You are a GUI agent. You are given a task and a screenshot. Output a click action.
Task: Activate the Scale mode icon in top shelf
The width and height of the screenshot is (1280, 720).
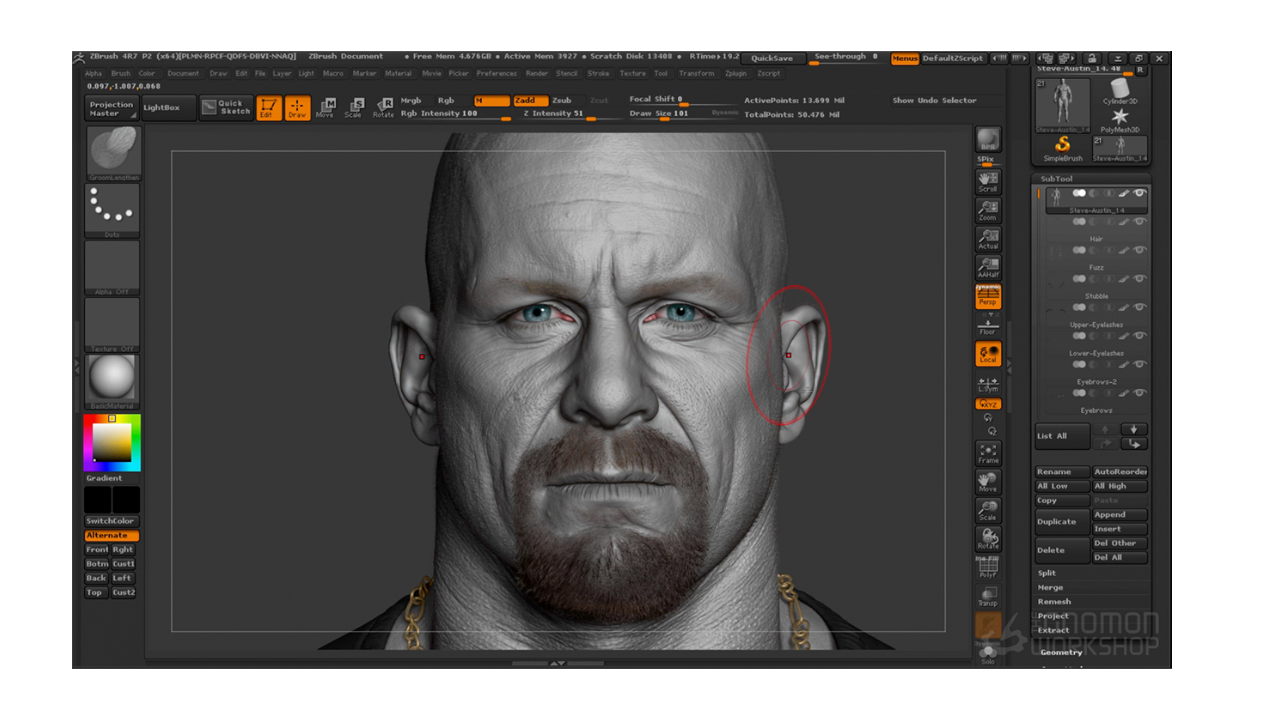click(354, 108)
